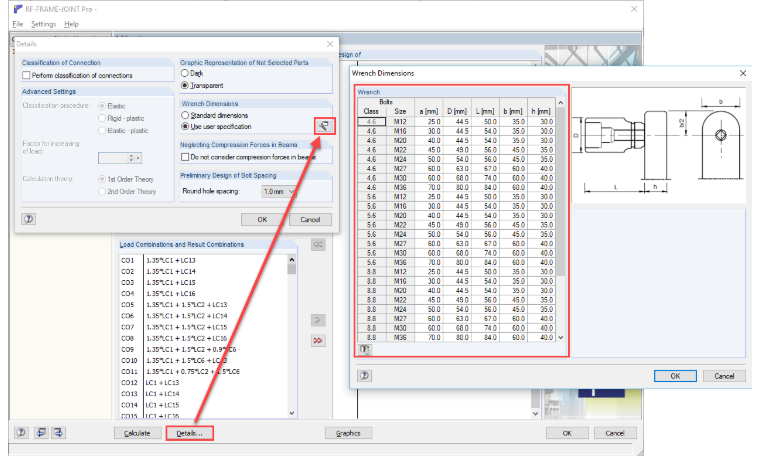The height and width of the screenshot is (456, 760).
Task: Click Size column header in wrench table
Action: point(400,111)
